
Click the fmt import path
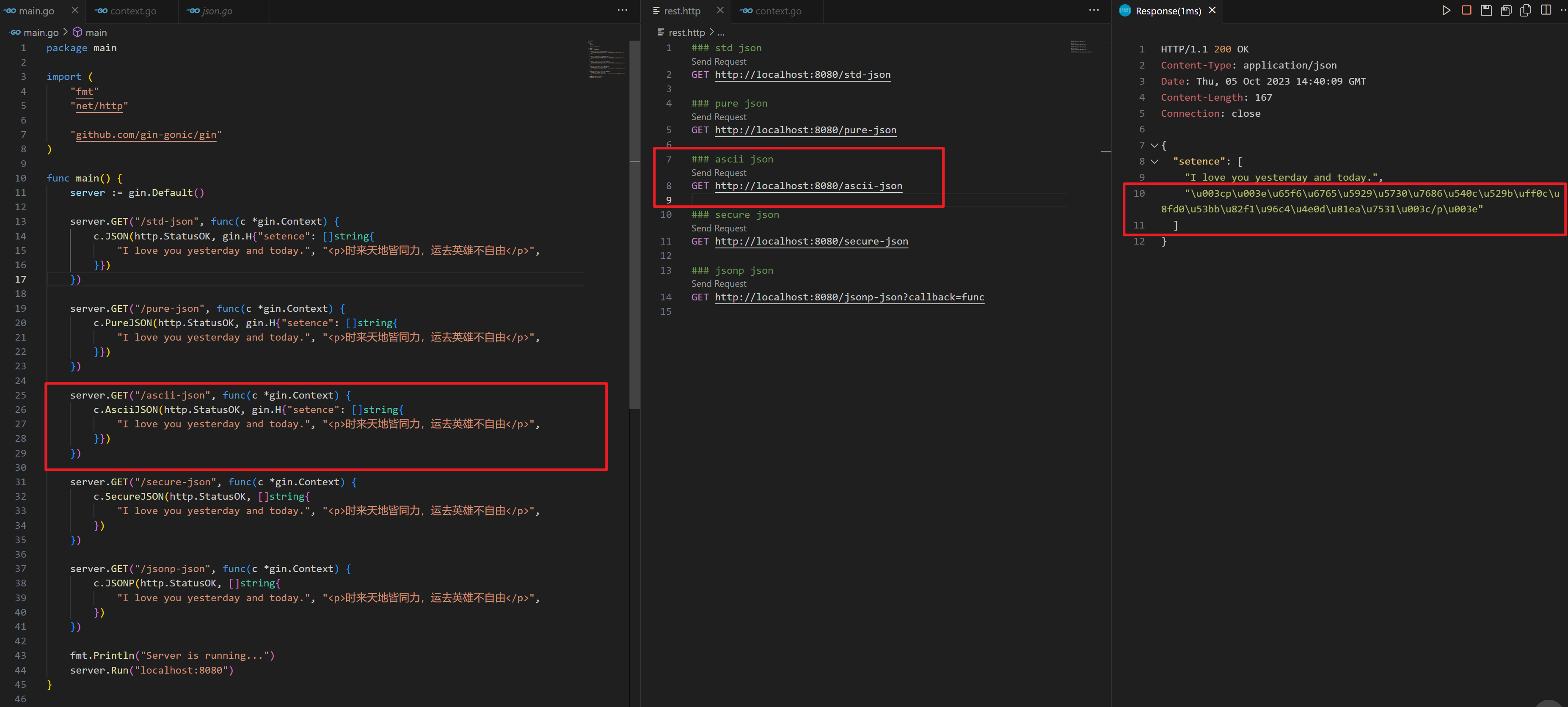point(84,91)
